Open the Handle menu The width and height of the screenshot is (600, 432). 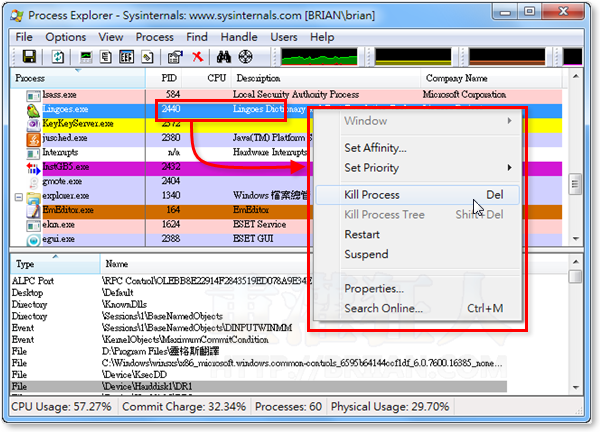tap(239, 37)
